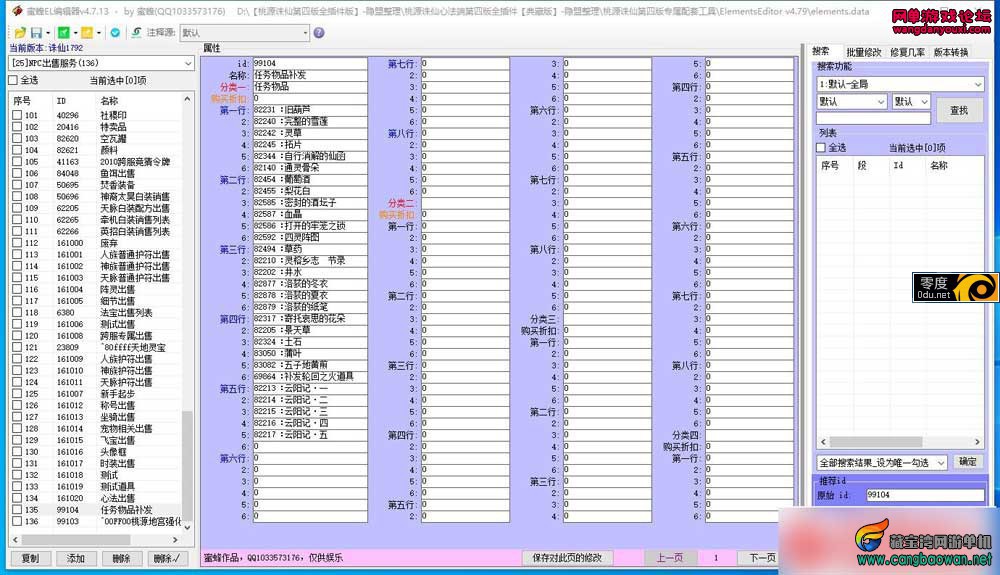Toggle 全选 checkbox in search results panel
1000x575 pixels.
(x=821, y=148)
